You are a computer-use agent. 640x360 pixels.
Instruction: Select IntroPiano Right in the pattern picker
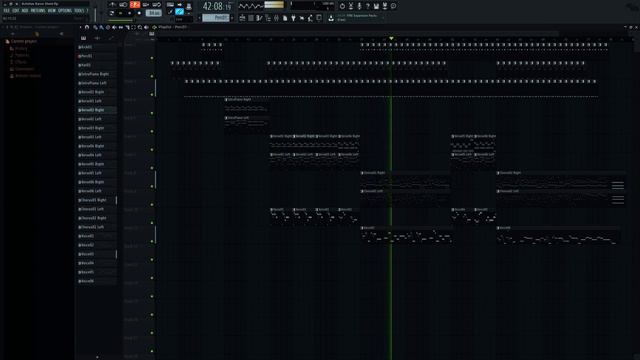tap(97, 74)
